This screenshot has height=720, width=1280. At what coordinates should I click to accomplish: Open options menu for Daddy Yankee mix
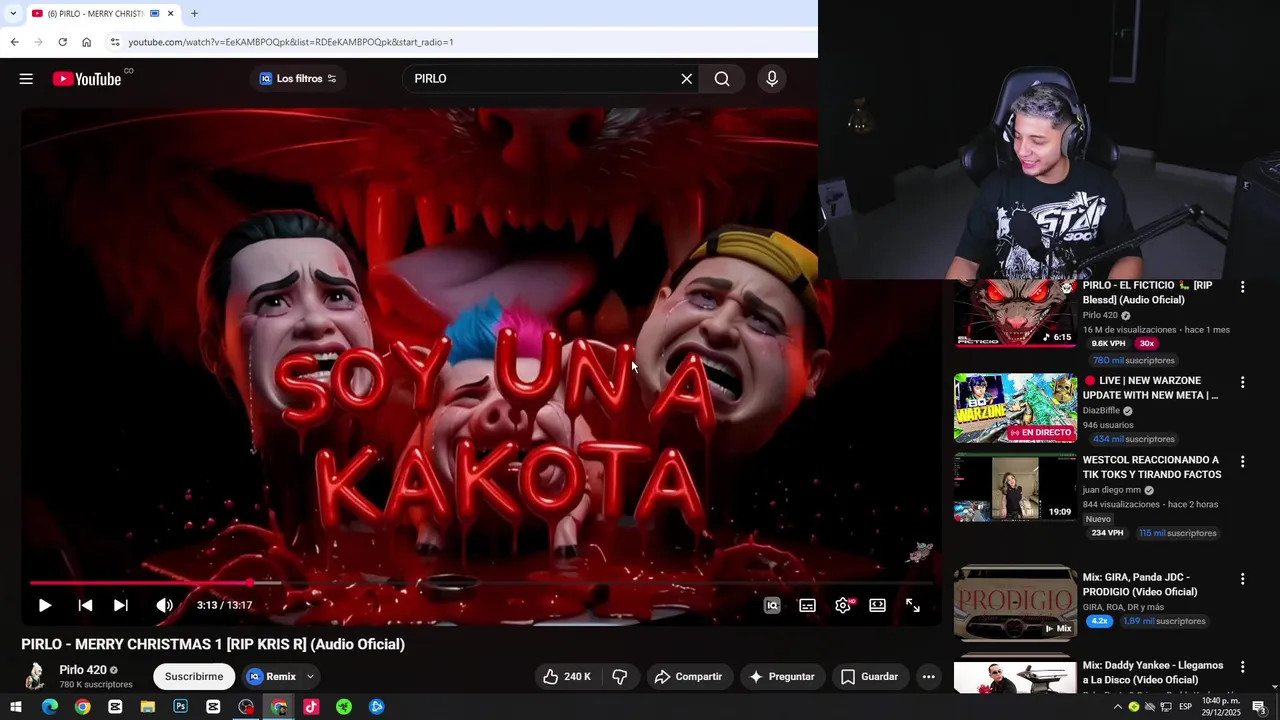point(1242,667)
